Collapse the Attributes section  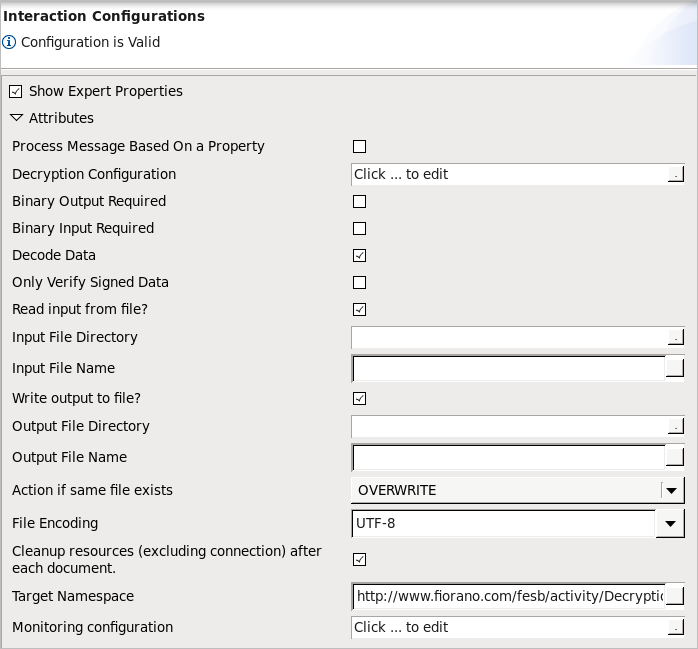pos(16,118)
